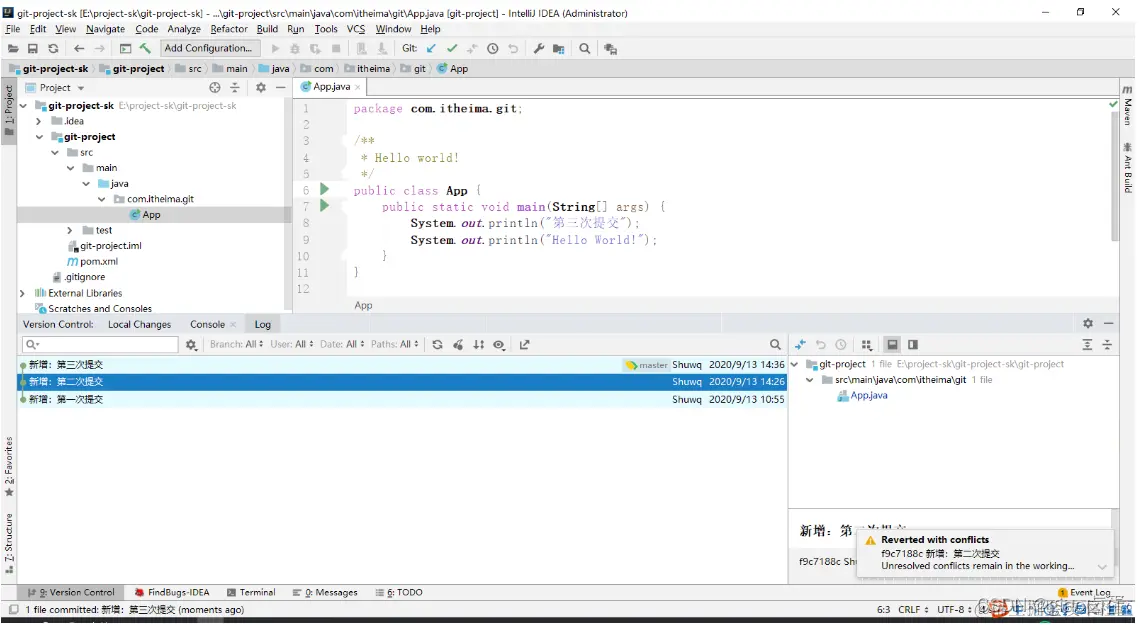Viewport: 1140px width, 625px height.
Task: Toggle the eye view-options icon in log
Action: coord(499,345)
